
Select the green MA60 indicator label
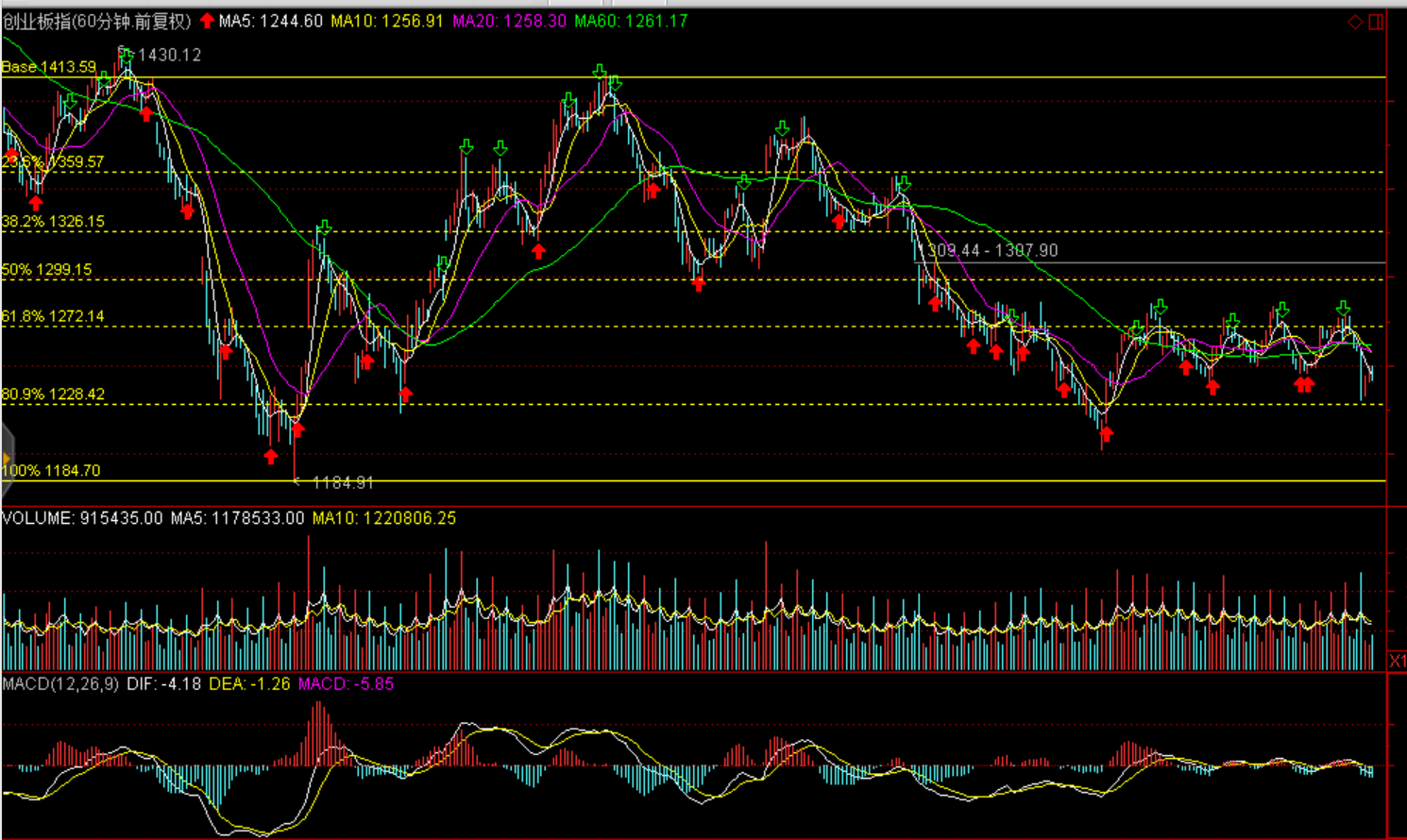click(x=631, y=21)
